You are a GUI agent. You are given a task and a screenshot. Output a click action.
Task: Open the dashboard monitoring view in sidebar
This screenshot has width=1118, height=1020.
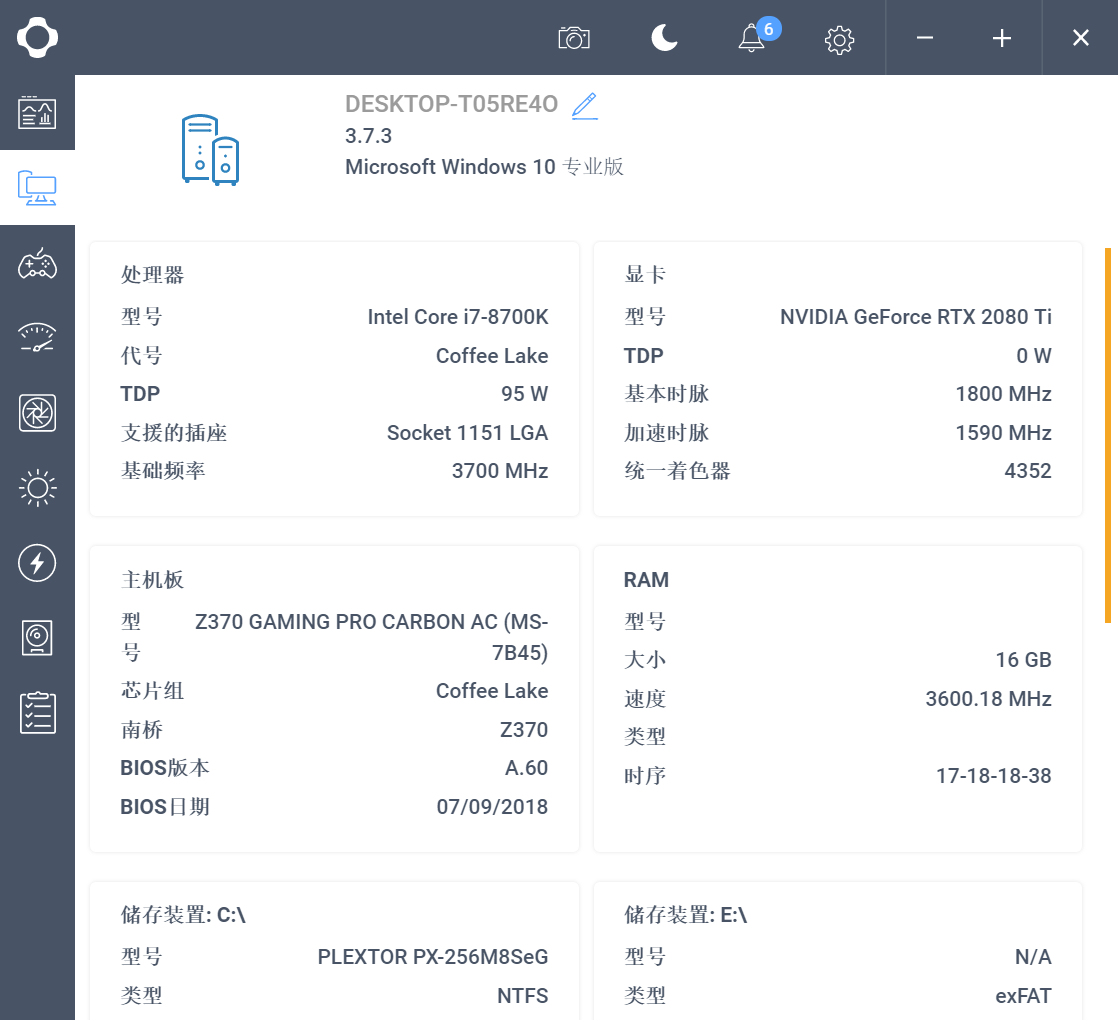click(37, 113)
